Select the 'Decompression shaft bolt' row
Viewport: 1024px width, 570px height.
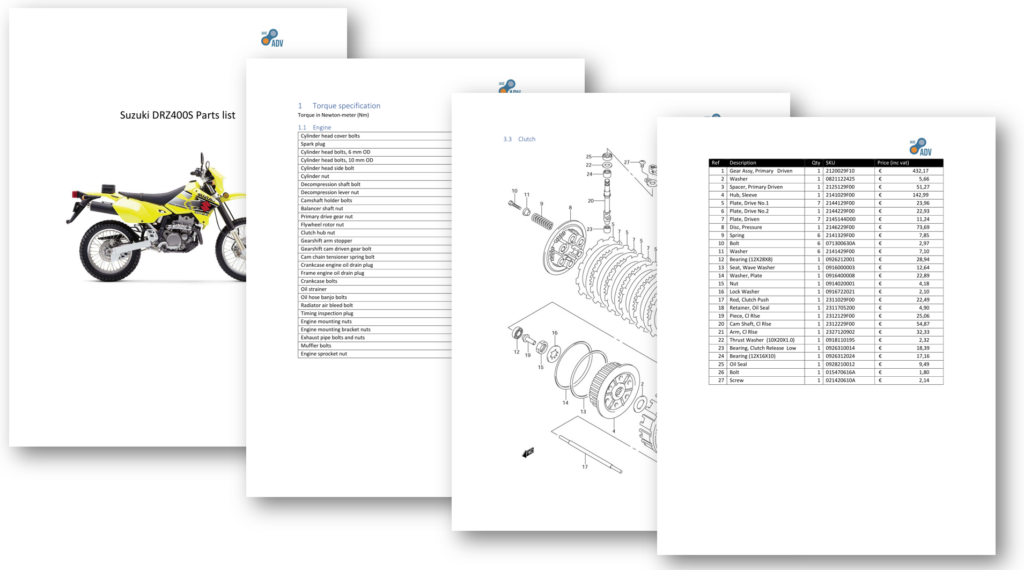tap(375, 184)
